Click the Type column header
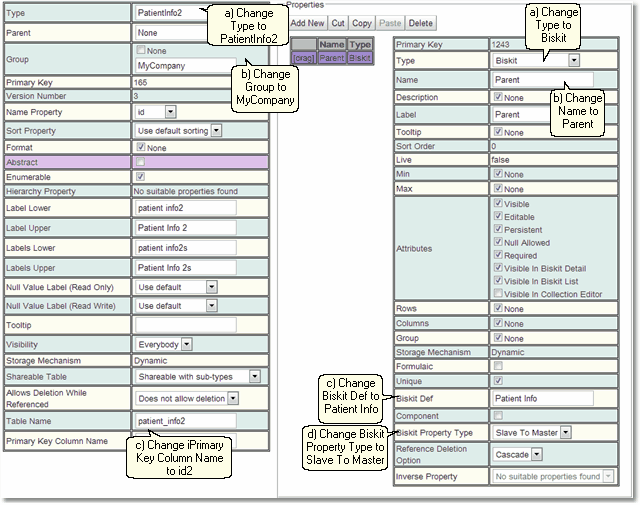This screenshot has width=640, height=505. [360, 45]
